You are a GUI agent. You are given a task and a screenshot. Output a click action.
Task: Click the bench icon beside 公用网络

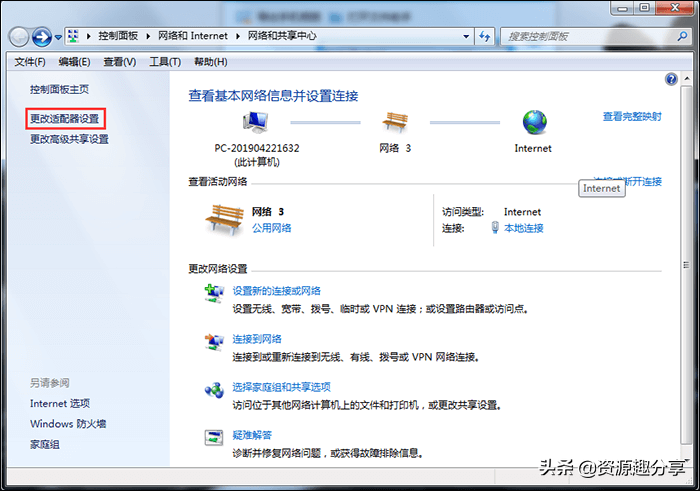pyautogui.click(x=225, y=220)
